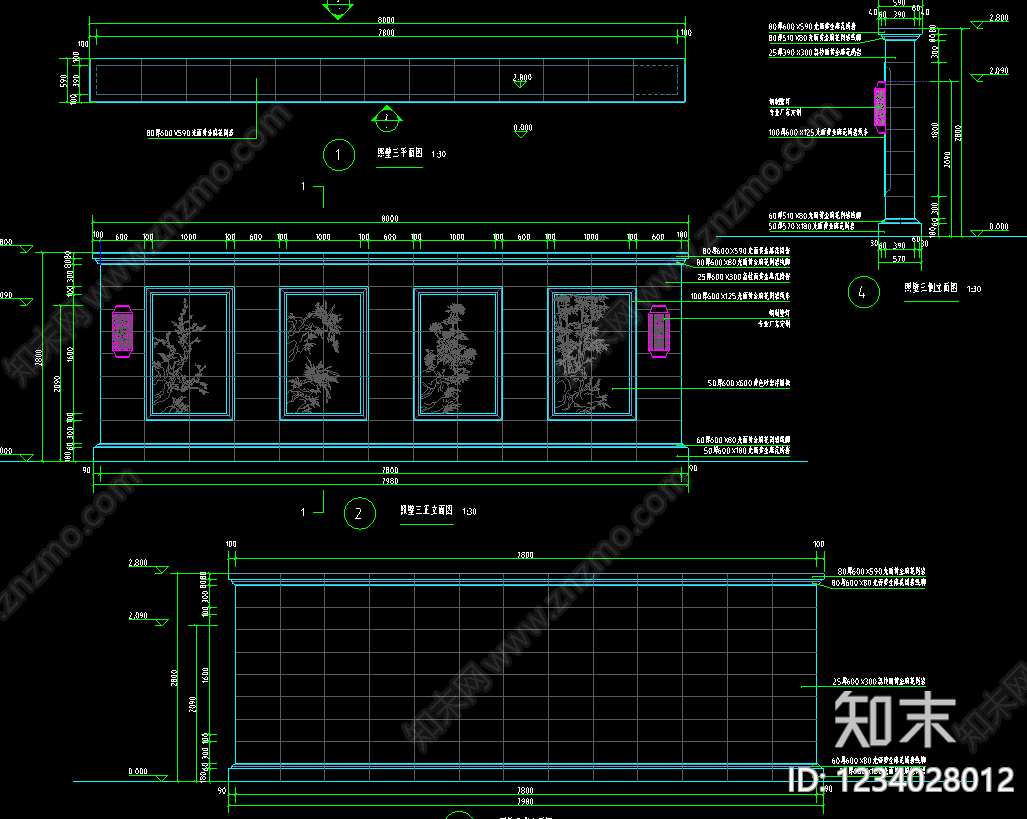This screenshot has height=819, width=1027.
Task: Select the "100厚600x125" annotation on side elevation
Action: click(819, 132)
